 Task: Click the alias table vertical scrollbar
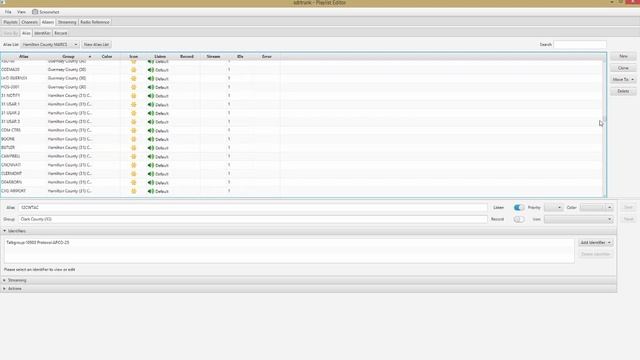604,128
